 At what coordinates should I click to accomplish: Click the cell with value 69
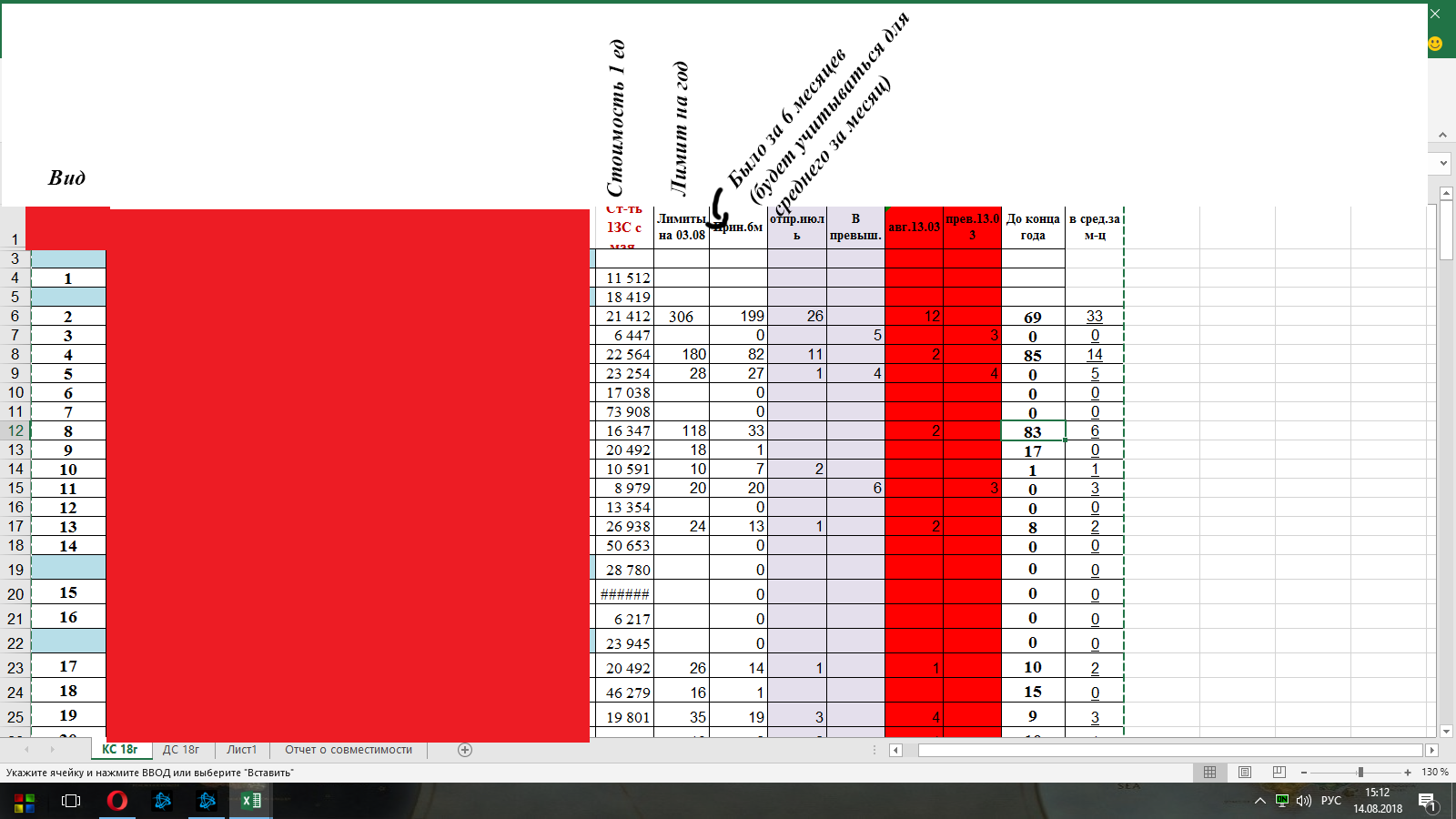(x=1033, y=318)
